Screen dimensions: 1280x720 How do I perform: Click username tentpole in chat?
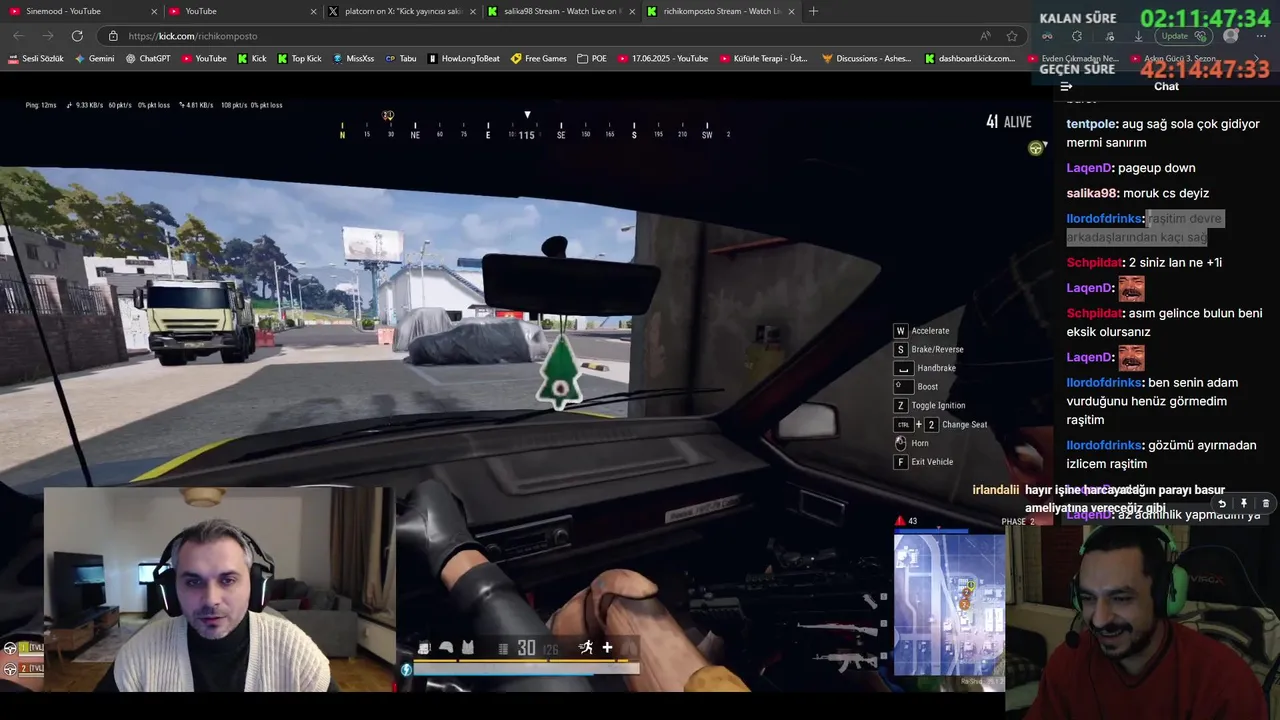click(1091, 124)
